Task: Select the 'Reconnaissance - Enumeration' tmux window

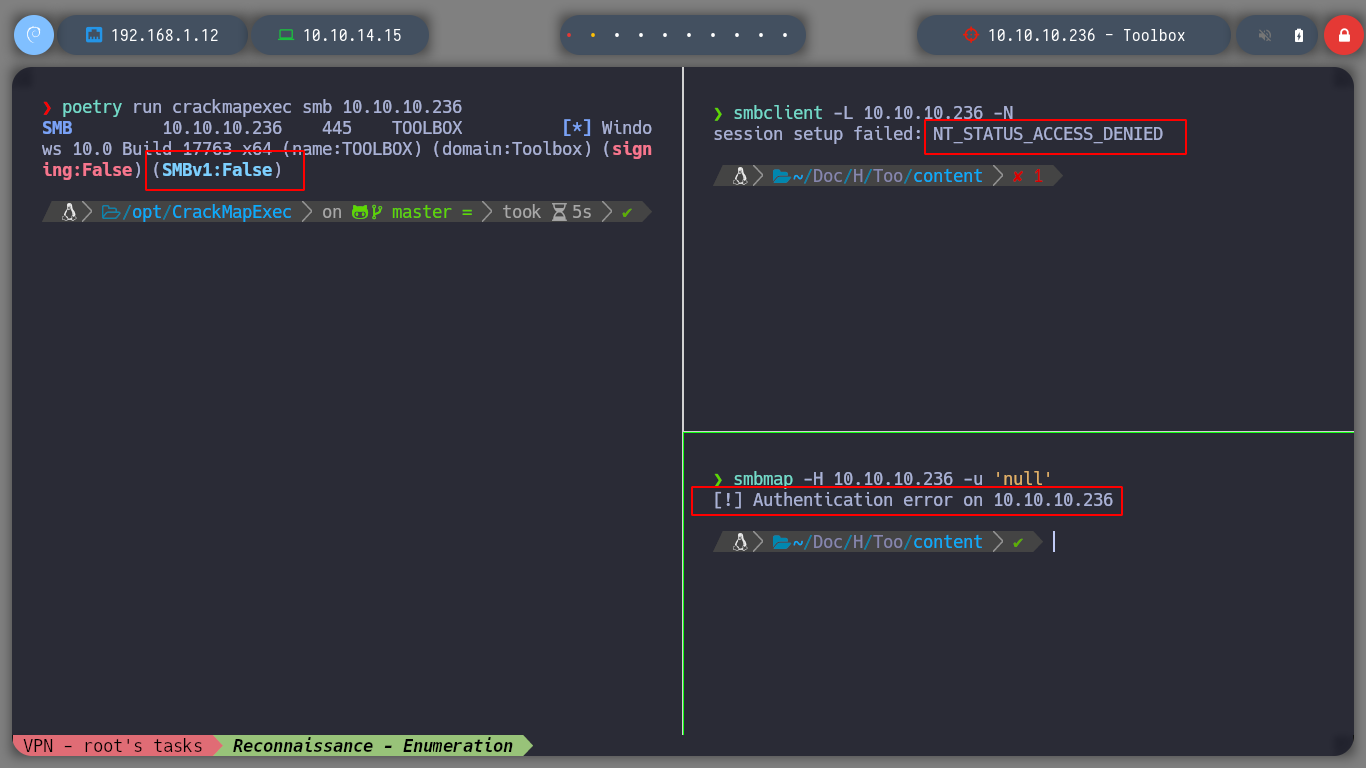Action: click(373, 746)
